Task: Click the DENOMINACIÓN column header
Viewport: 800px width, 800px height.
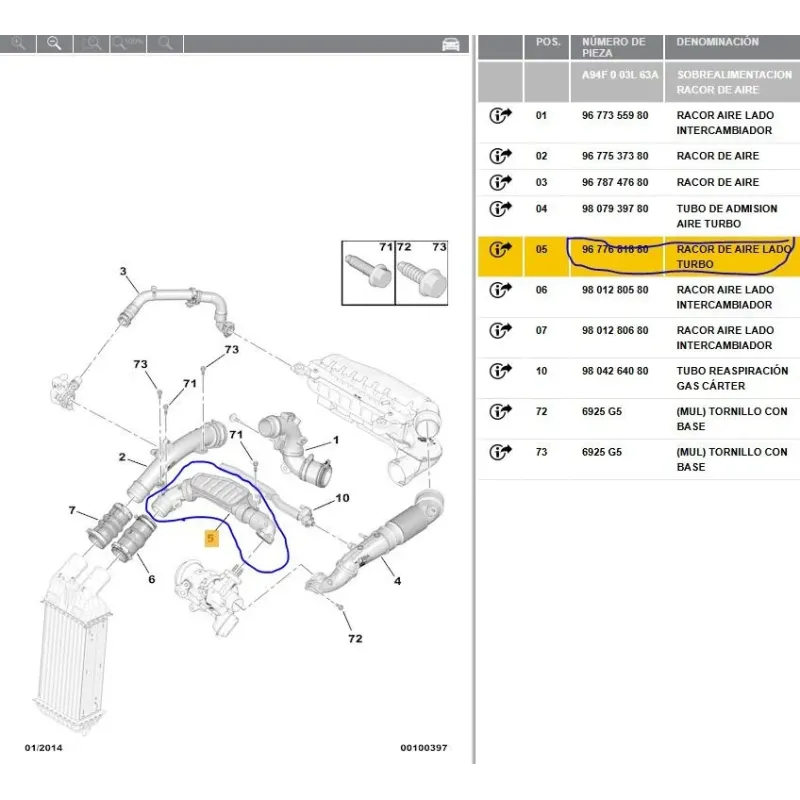Action: click(717, 42)
